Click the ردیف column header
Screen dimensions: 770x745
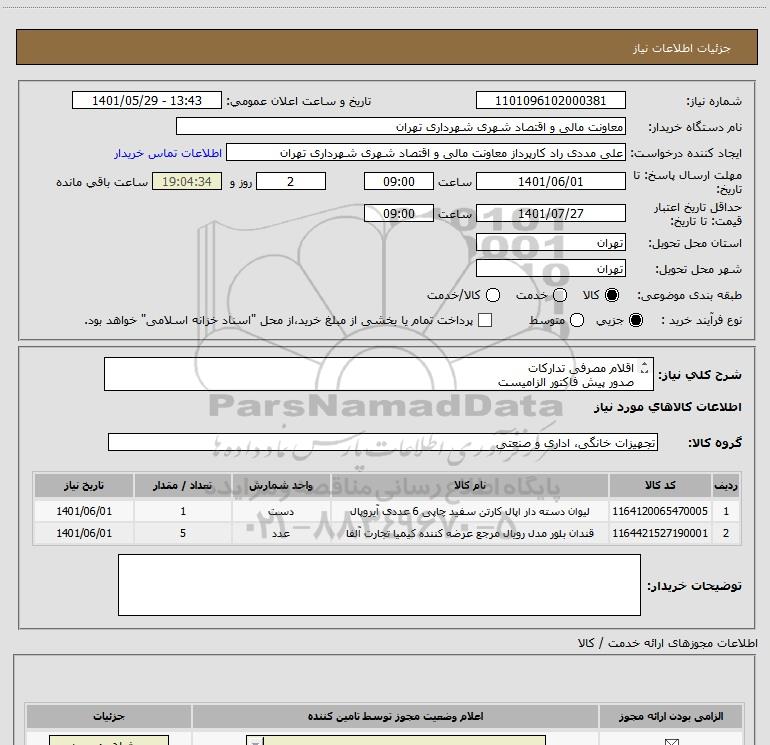pos(726,485)
